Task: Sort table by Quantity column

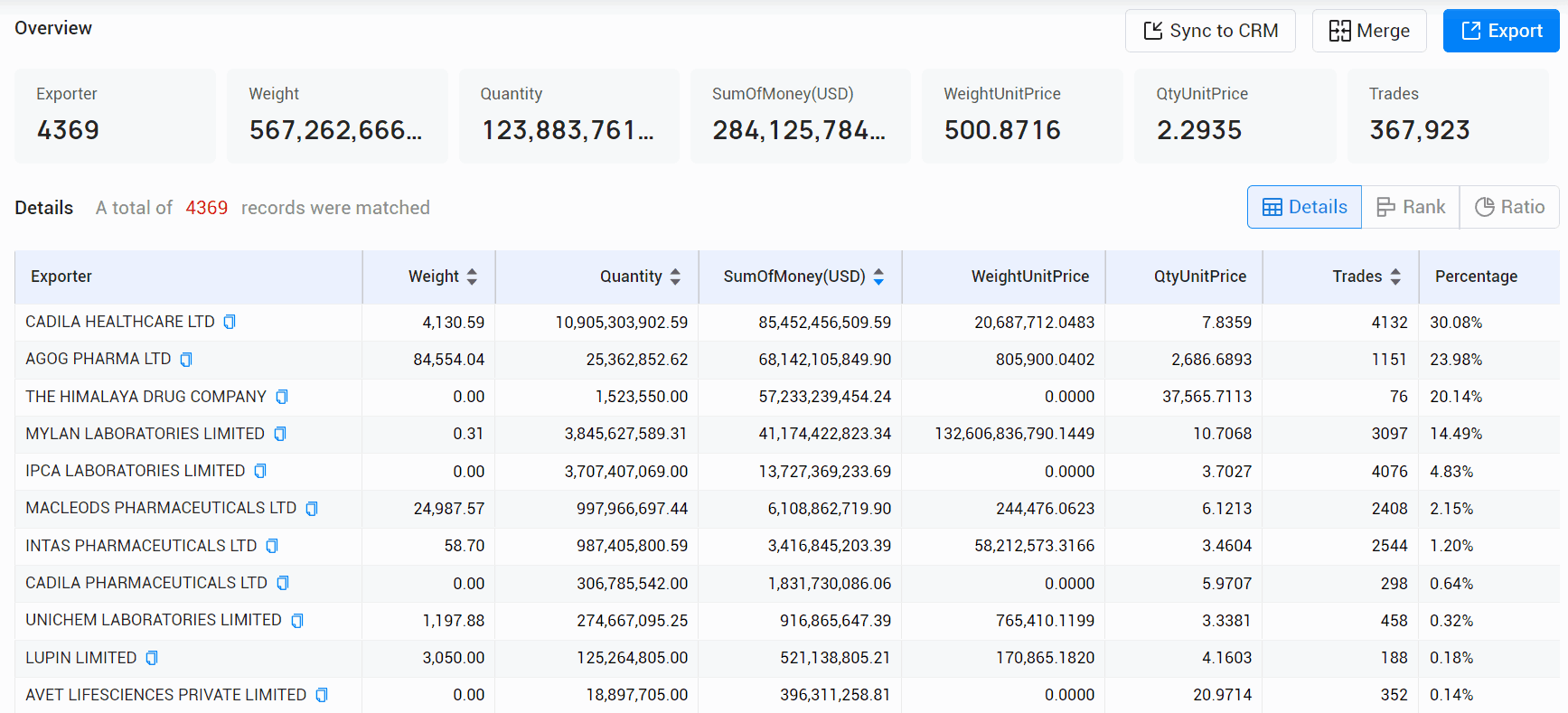Action: pyautogui.click(x=675, y=277)
